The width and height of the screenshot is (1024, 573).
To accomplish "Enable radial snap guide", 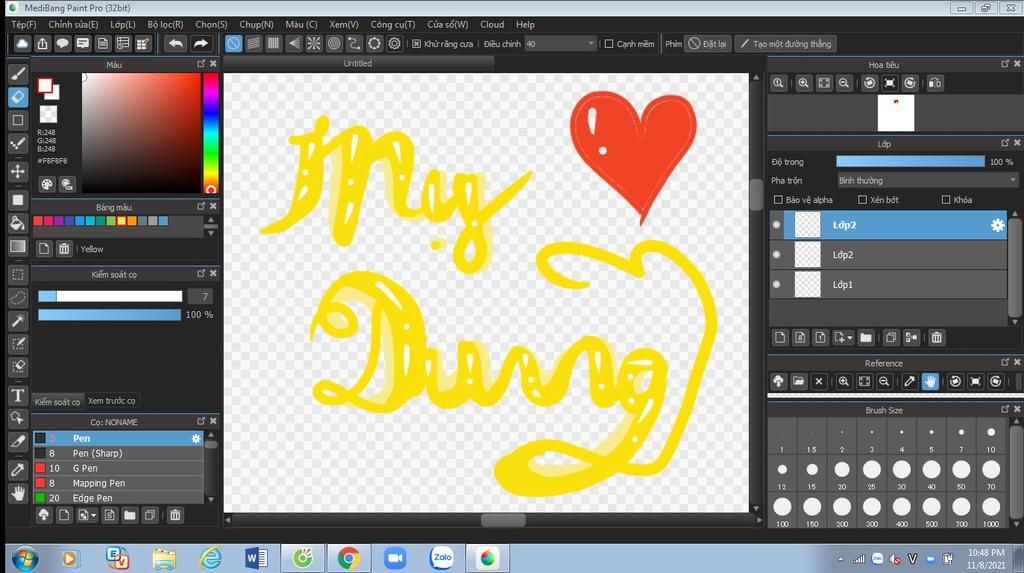I will [313, 44].
